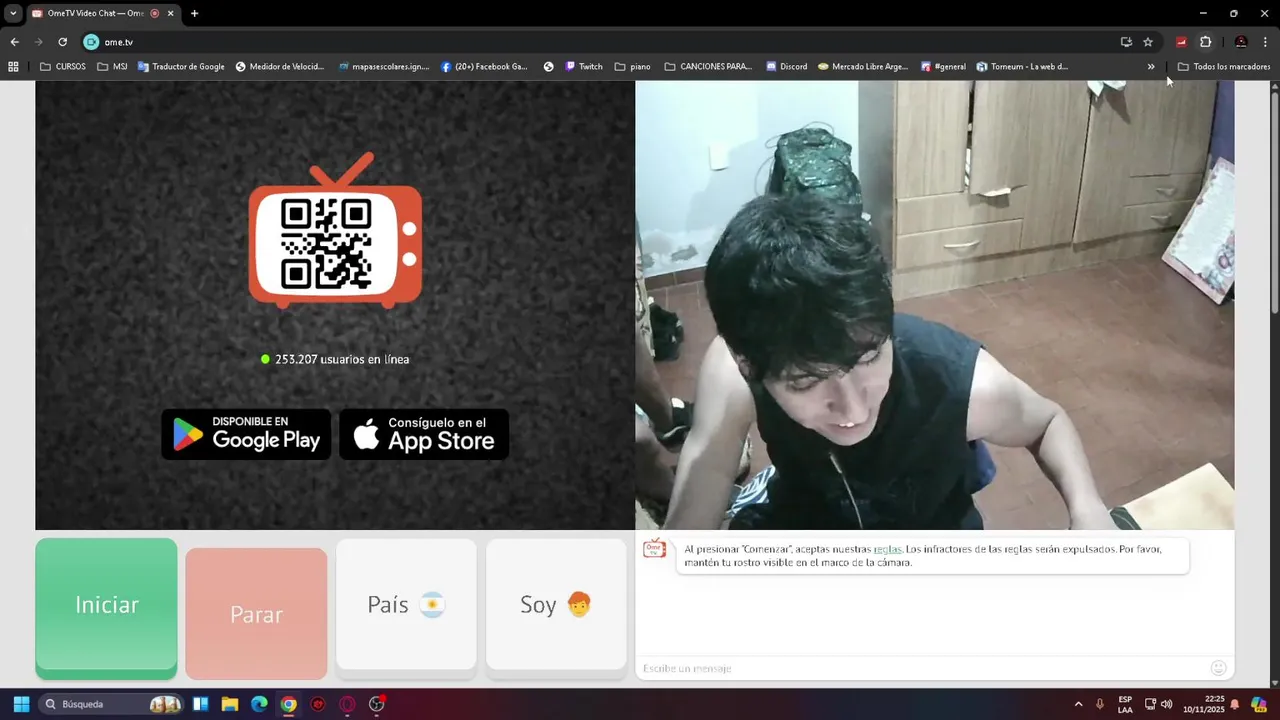Click the Búsqueda taskbar search box
The width and height of the screenshot is (1280, 720).
[112, 704]
